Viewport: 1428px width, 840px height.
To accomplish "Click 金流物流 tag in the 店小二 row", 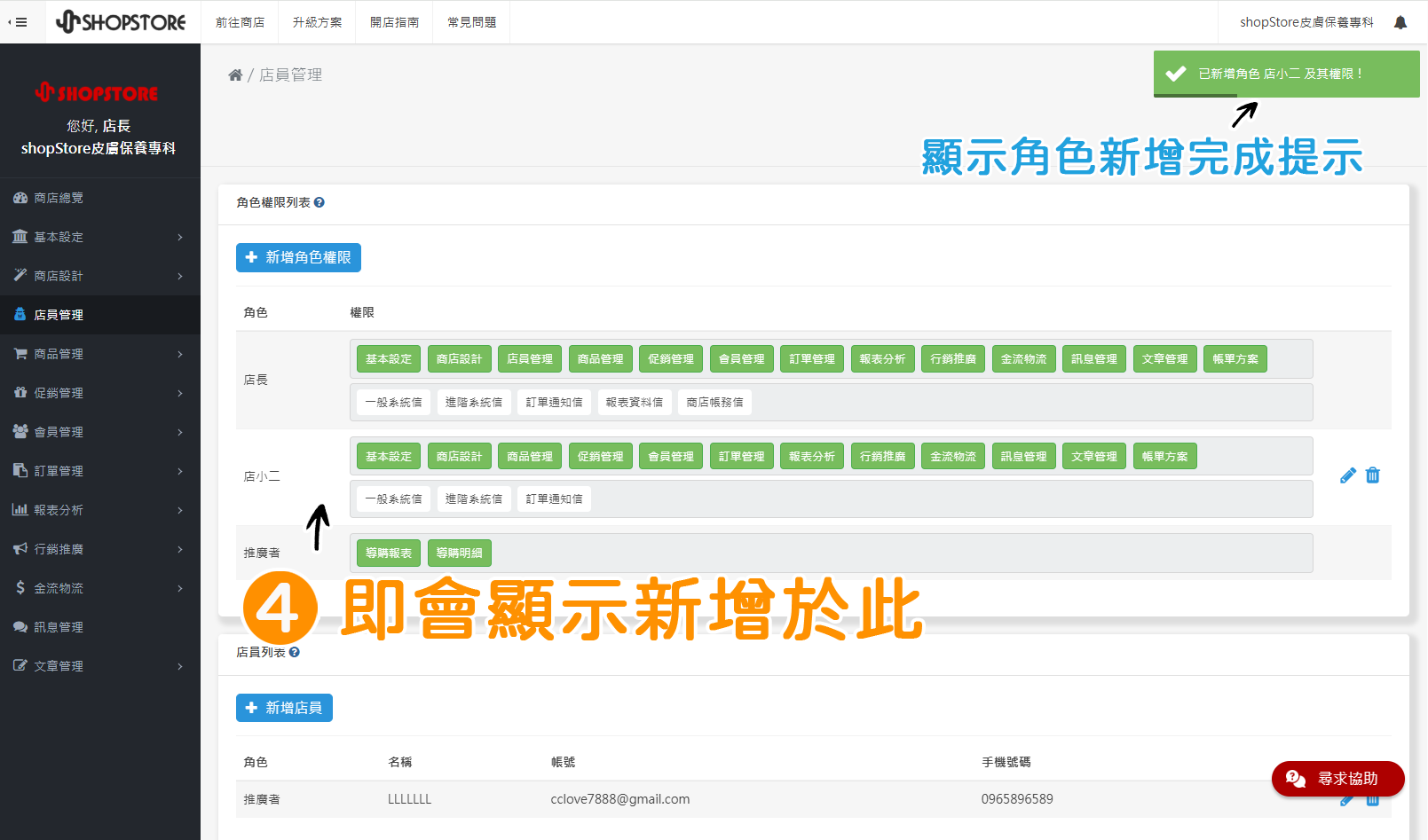I will (x=953, y=457).
